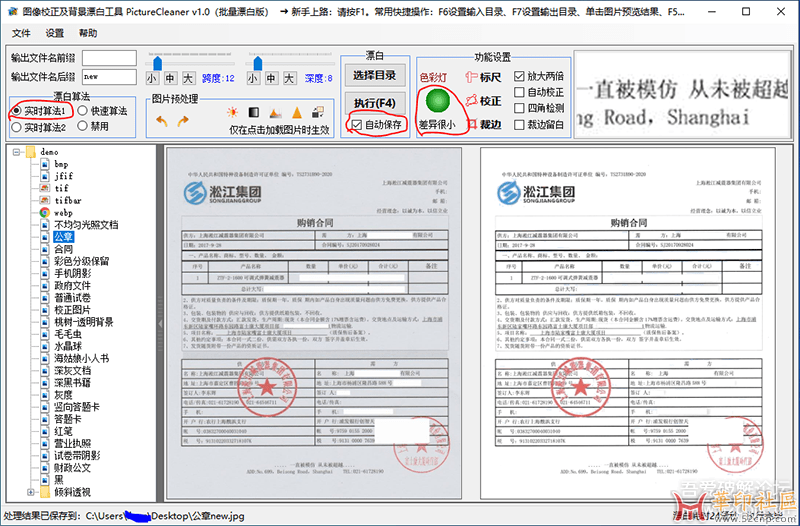Select 政府文件 in the file tree

click(x=72, y=286)
